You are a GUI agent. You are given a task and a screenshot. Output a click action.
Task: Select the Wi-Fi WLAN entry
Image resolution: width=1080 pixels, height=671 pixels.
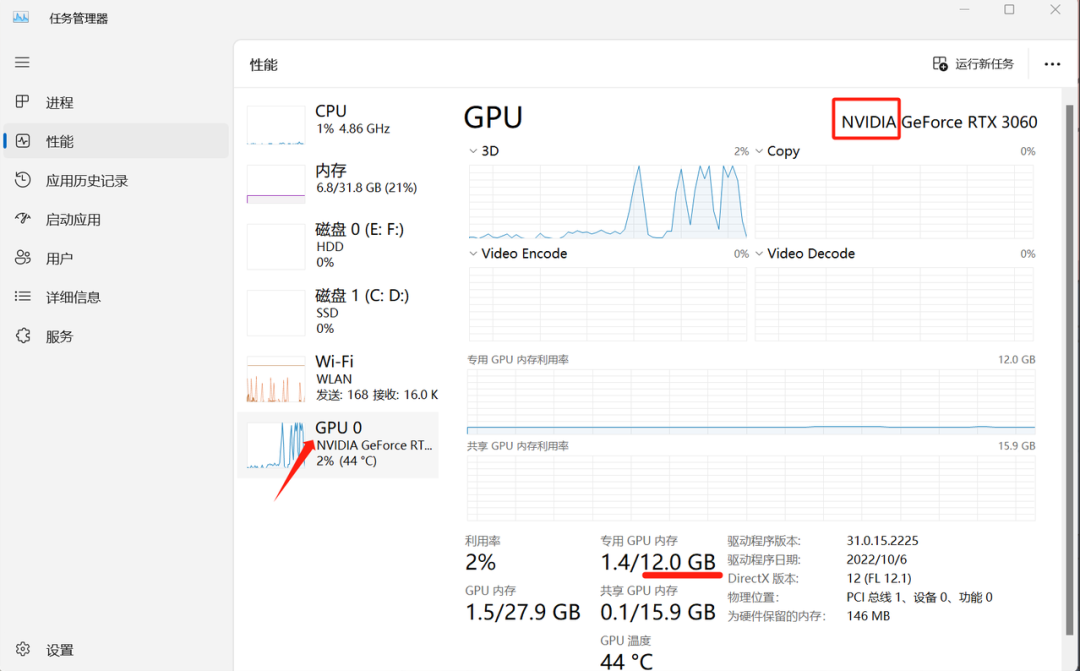click(x=338, y=377)
